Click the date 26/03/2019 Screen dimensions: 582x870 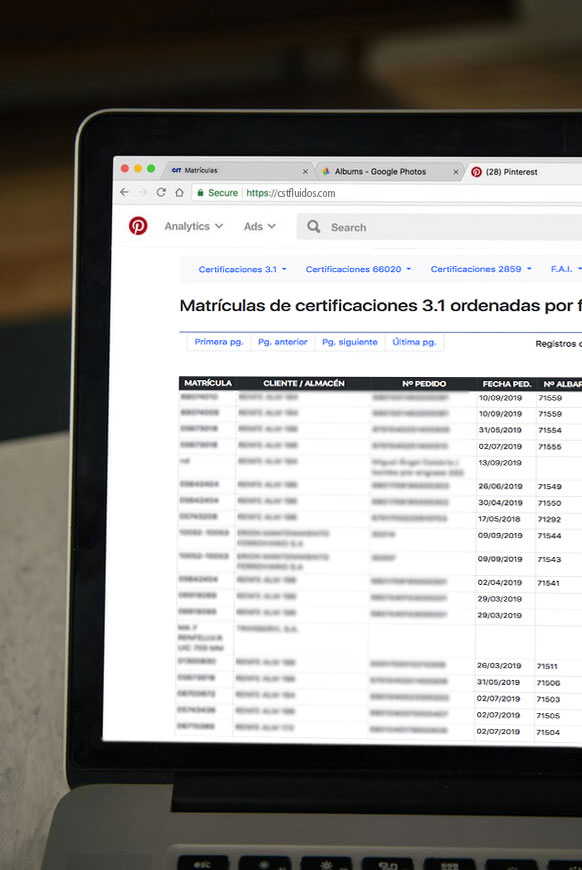[499, 666]
